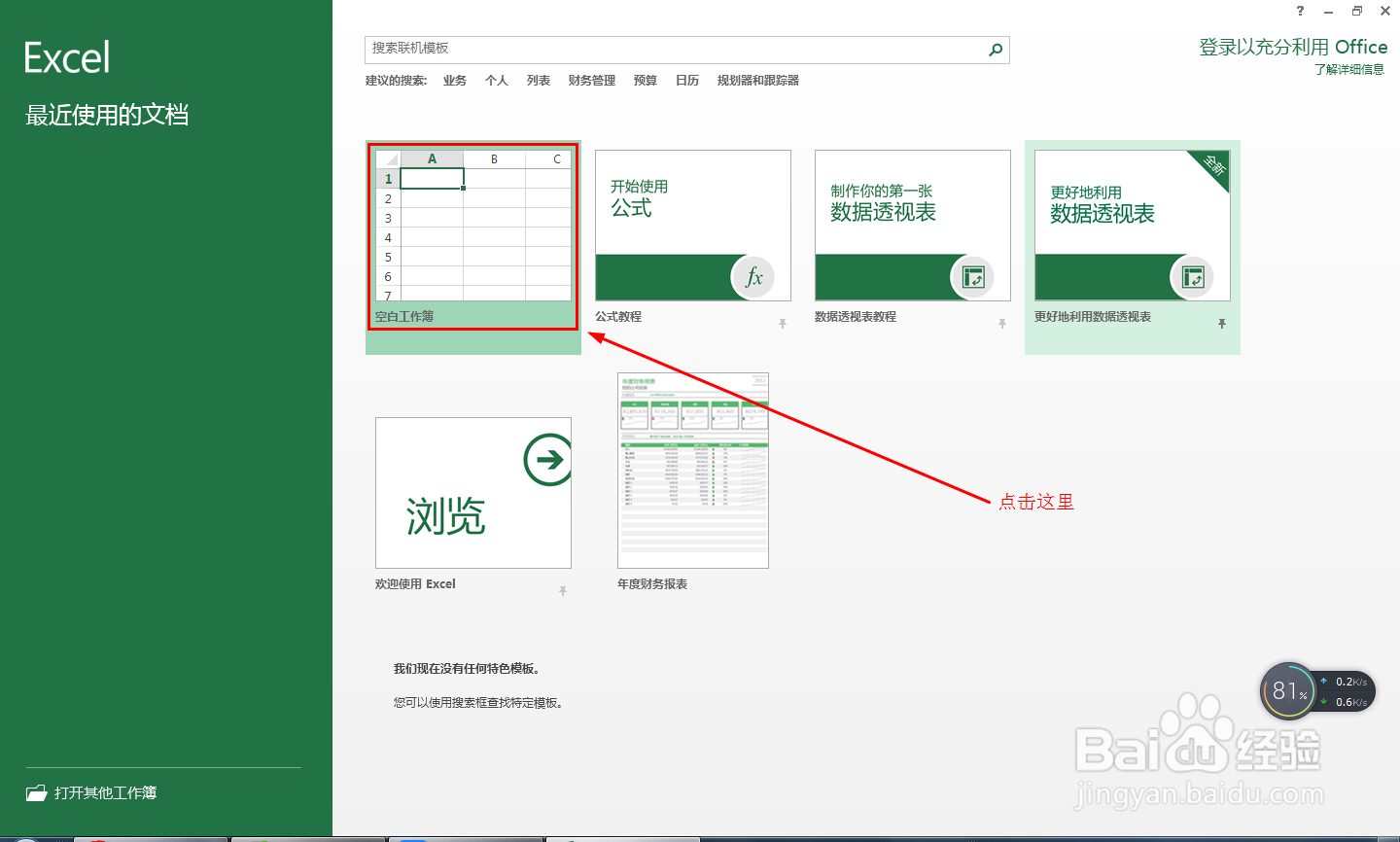Open the 数据透视表教程 template thumbnail
Image resolution: width=1400 pixels, height=842 pixels.
coord(913,226)
